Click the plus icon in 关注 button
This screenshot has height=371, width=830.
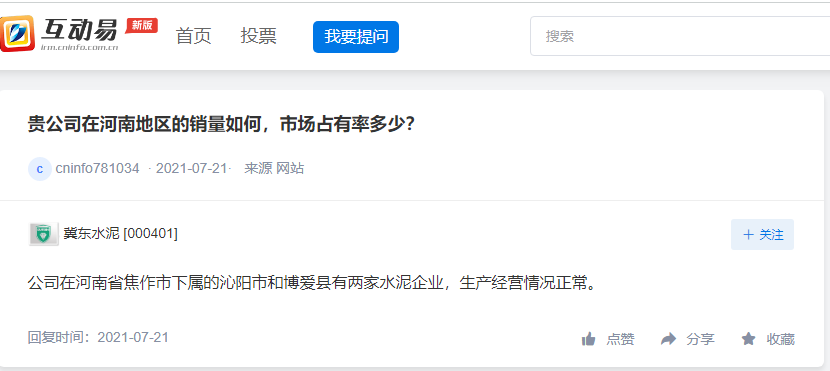748,235
